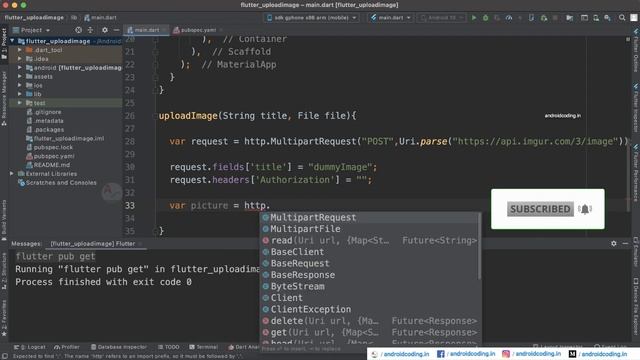The height and width of the screenshot is (360, 640).
Task: Place cursor after http. on line 33
Action: pyautogui.click(x=270, y=205)
